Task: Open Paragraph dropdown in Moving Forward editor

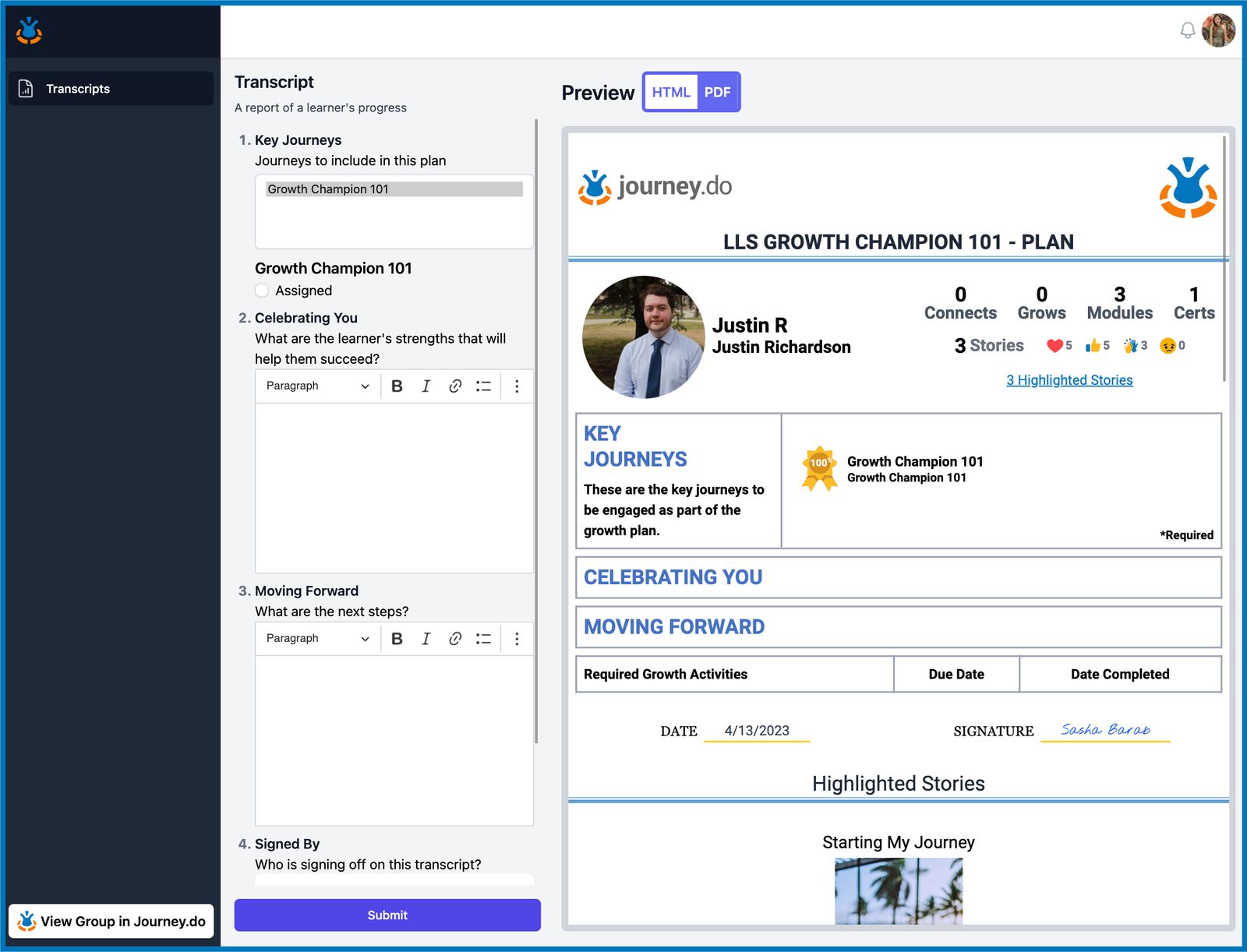Action: click(x=318, y=638)
